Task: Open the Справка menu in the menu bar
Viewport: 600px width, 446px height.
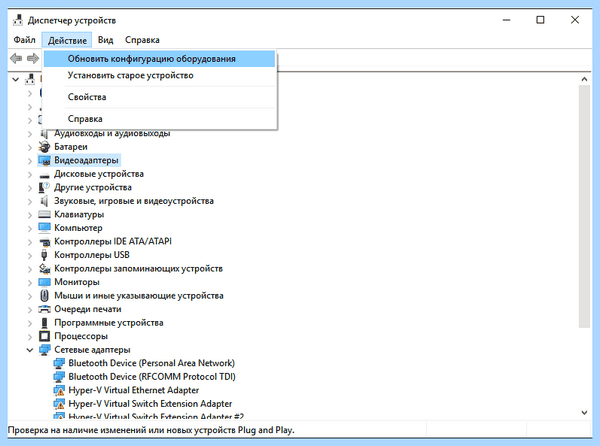Action: click(x=142, y=40)
